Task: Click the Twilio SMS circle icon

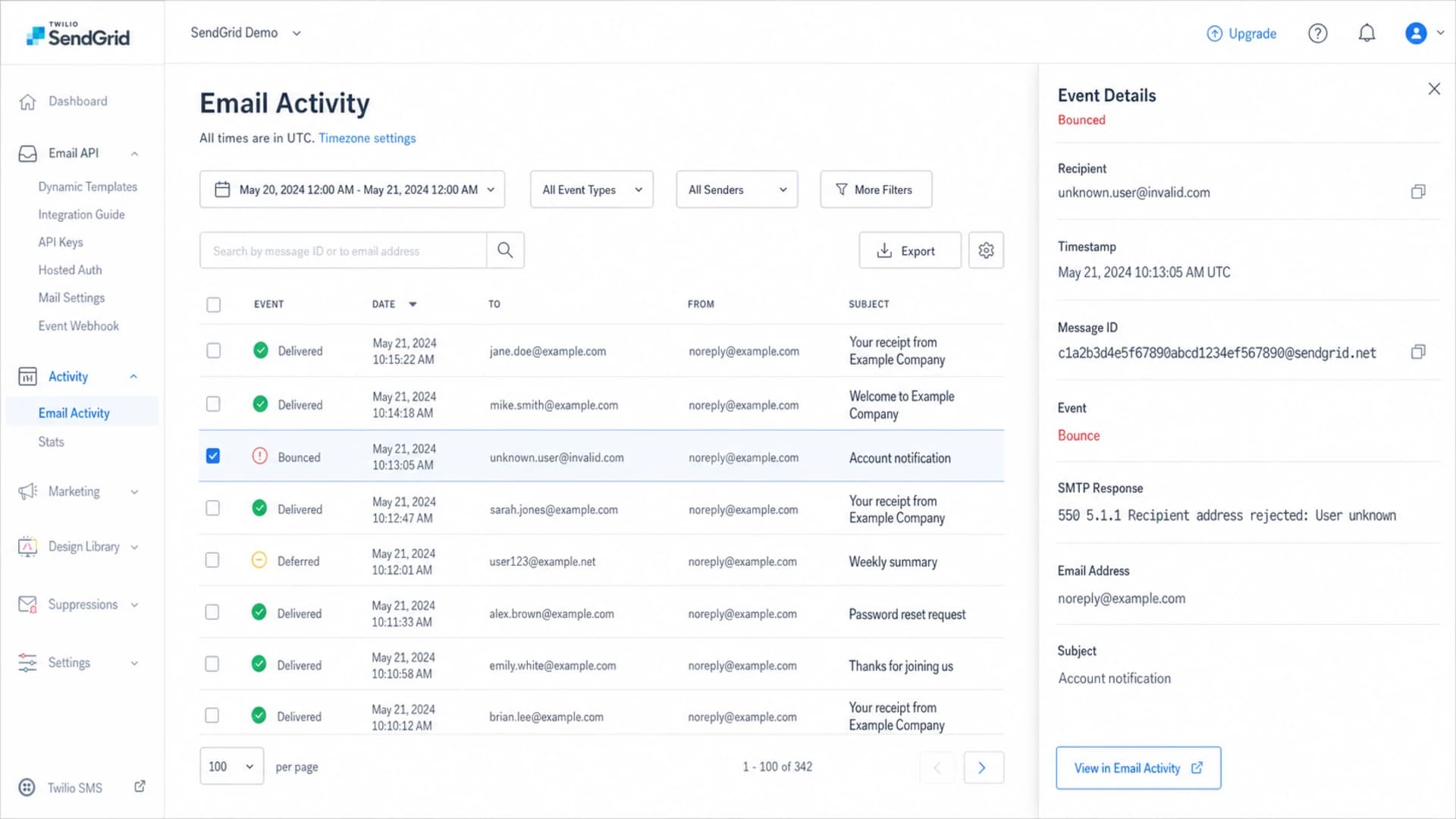Action: click(27, 787)
